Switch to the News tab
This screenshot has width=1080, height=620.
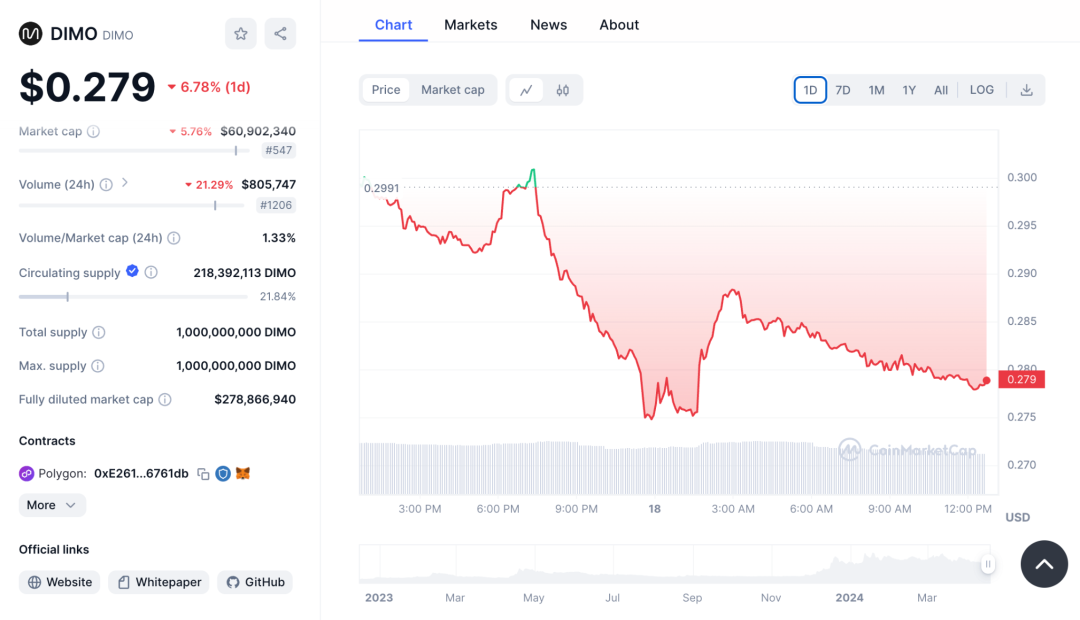pyautogui.click(x=548, y=25)
